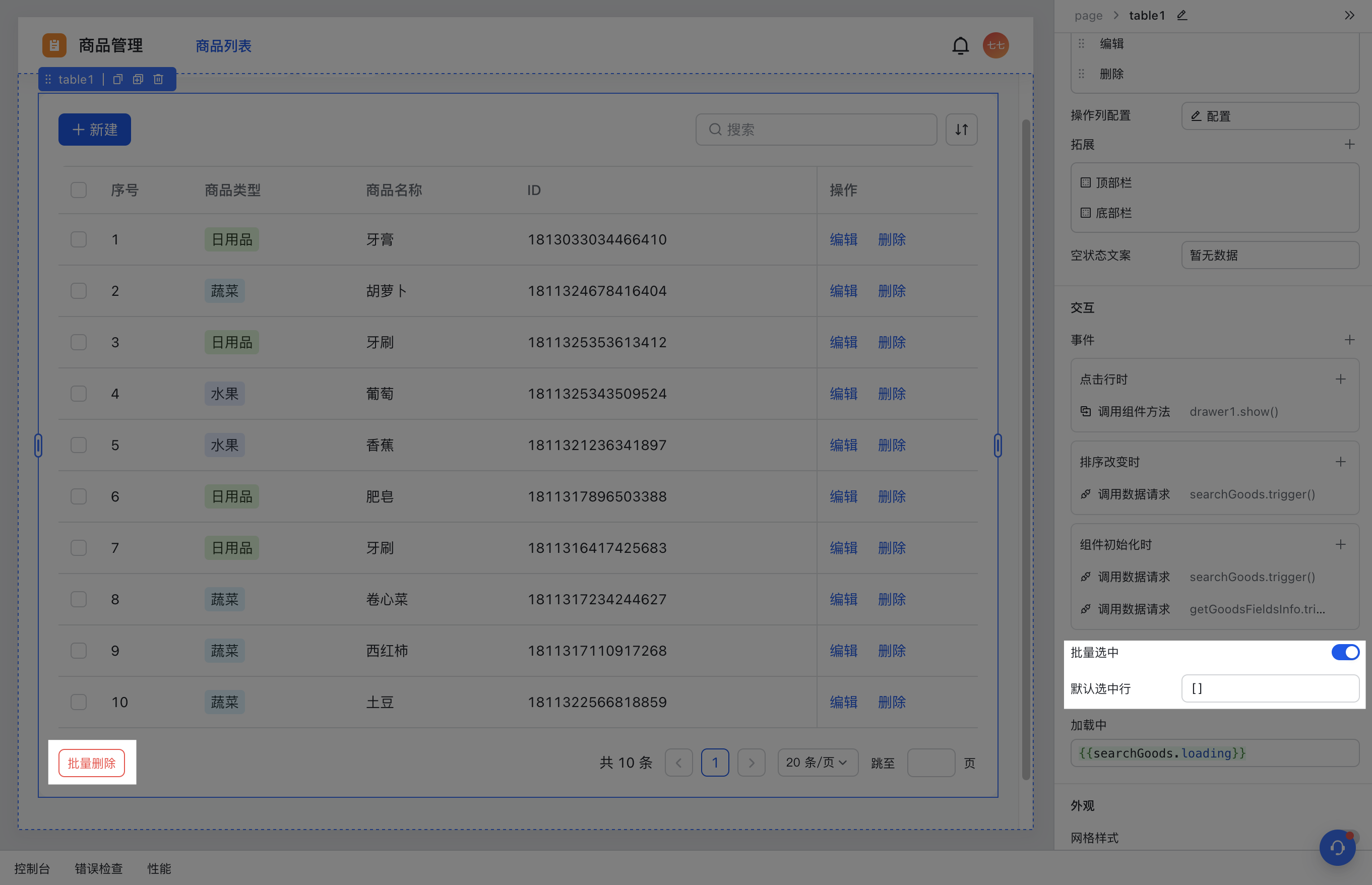Collapse the right properties panel

[x=1349, y=16]
